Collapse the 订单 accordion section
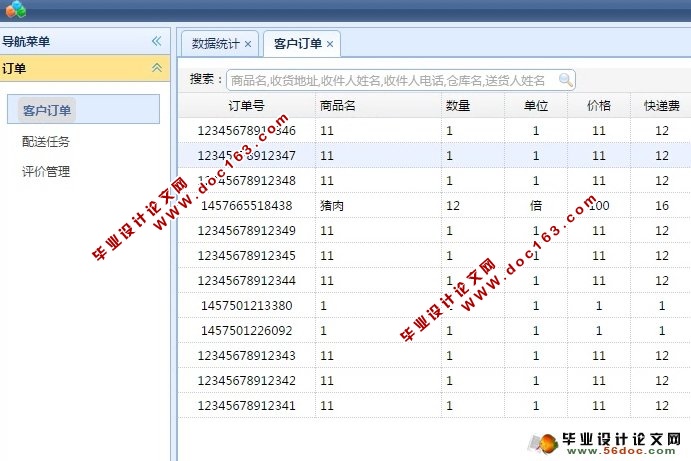Screen dimensions: 691x461 click(x=156, y=68)
